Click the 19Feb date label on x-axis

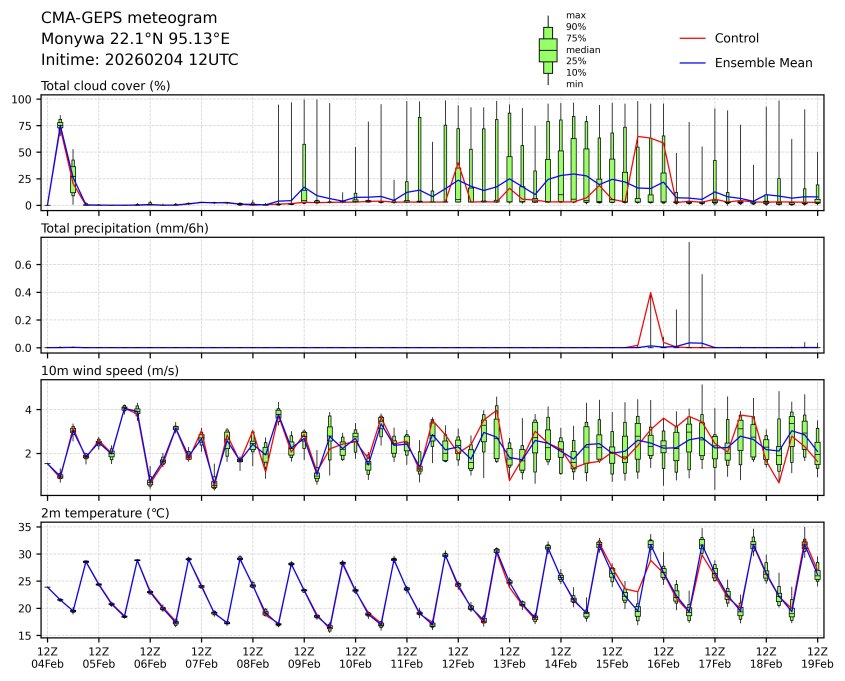tap(818, 664)
